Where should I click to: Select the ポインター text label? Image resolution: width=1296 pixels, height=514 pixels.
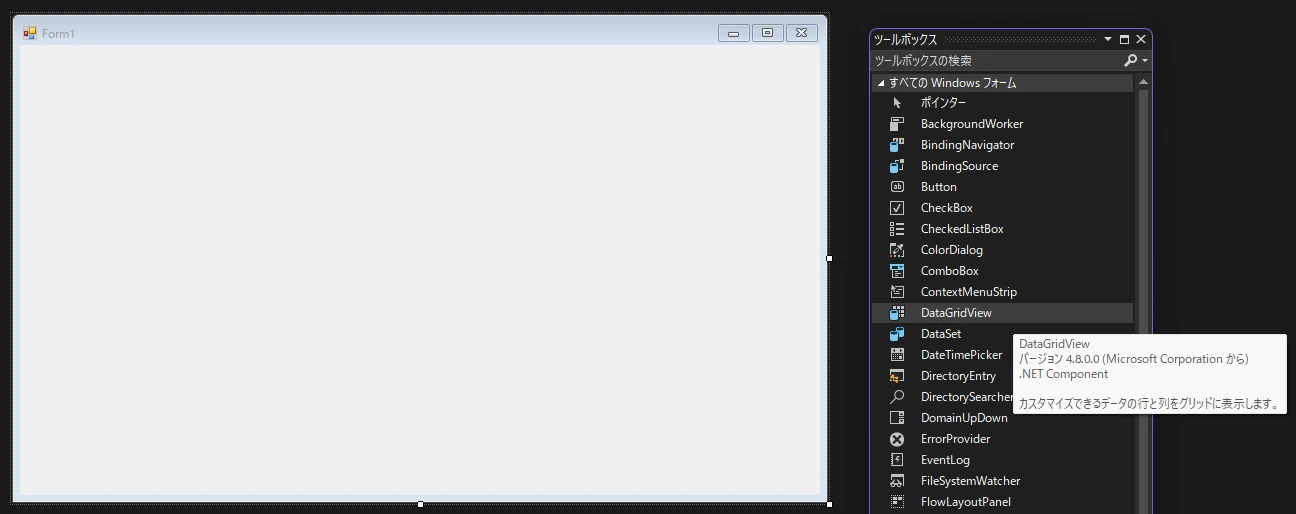(x=943, y=103)
